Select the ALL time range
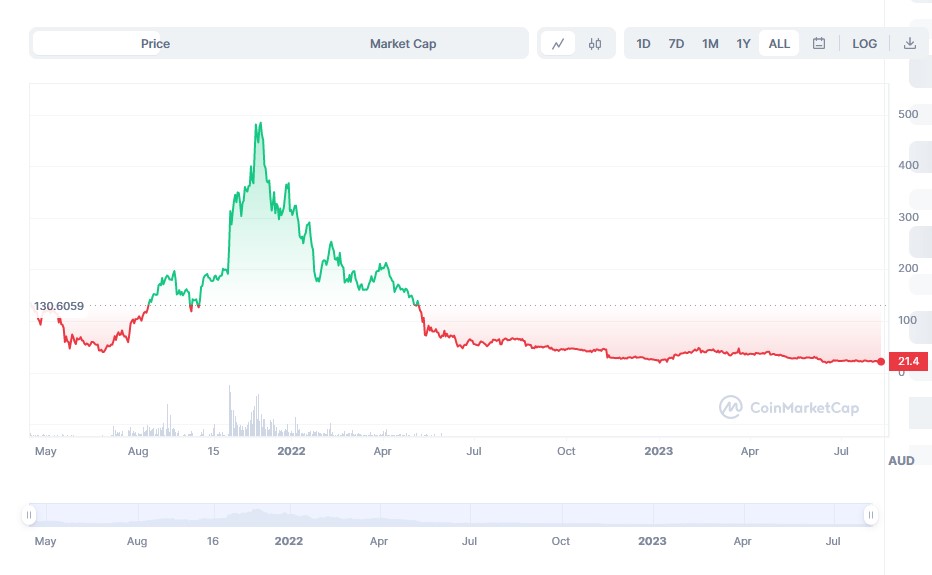Viewport: 932px width, 575px height. coord(779,44)
